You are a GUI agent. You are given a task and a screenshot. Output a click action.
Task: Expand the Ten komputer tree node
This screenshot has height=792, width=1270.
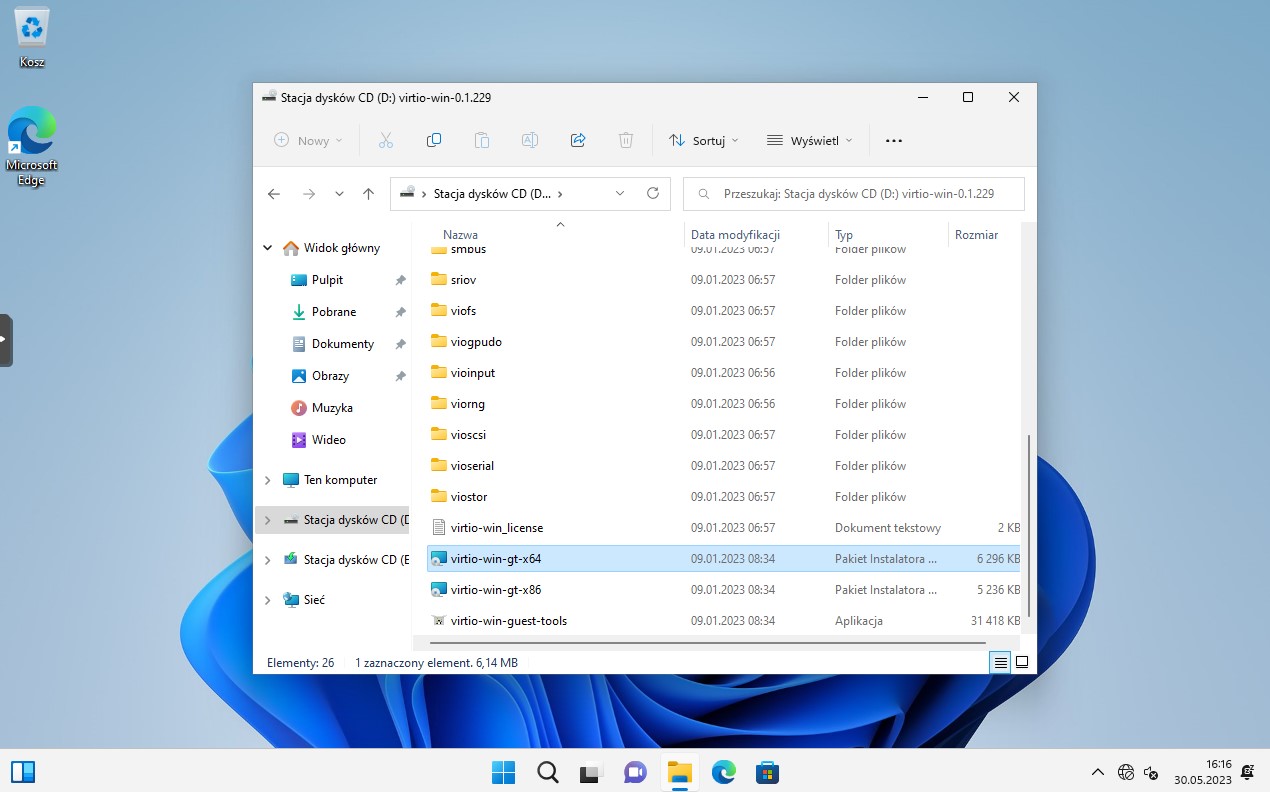(x=267, y=480)
